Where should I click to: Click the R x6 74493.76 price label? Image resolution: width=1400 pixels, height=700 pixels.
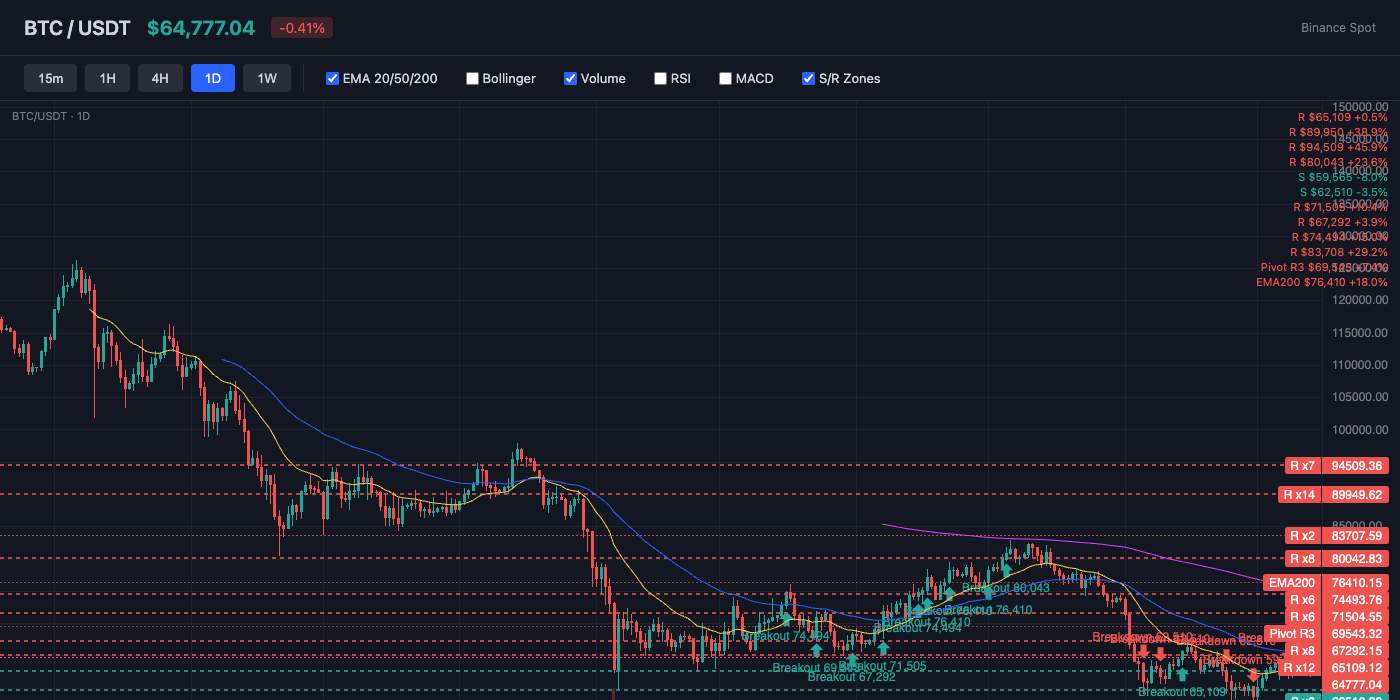[x=1335, y=599]
